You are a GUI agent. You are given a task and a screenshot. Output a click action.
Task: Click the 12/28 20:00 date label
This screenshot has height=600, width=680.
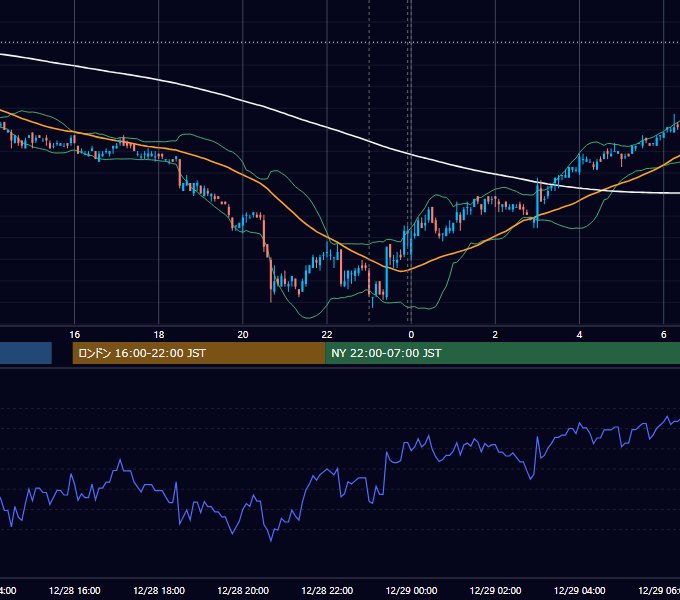243,590
